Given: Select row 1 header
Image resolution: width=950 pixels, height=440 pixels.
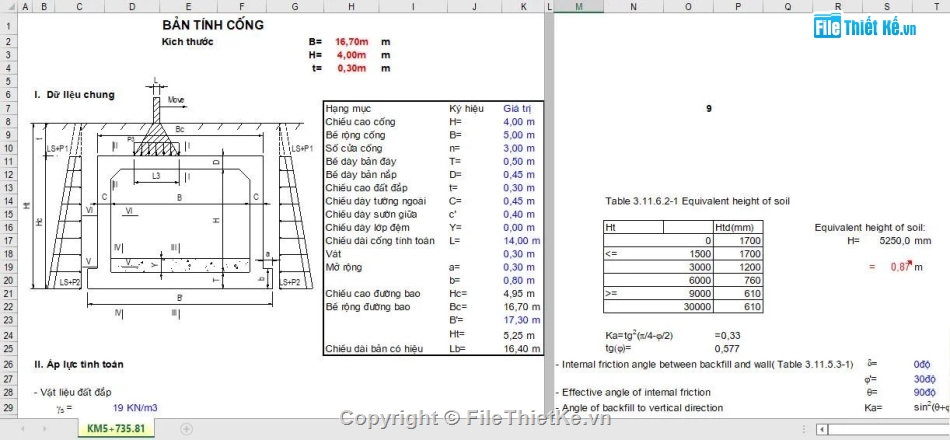Looking at the screenshot, I should point(8,26).
